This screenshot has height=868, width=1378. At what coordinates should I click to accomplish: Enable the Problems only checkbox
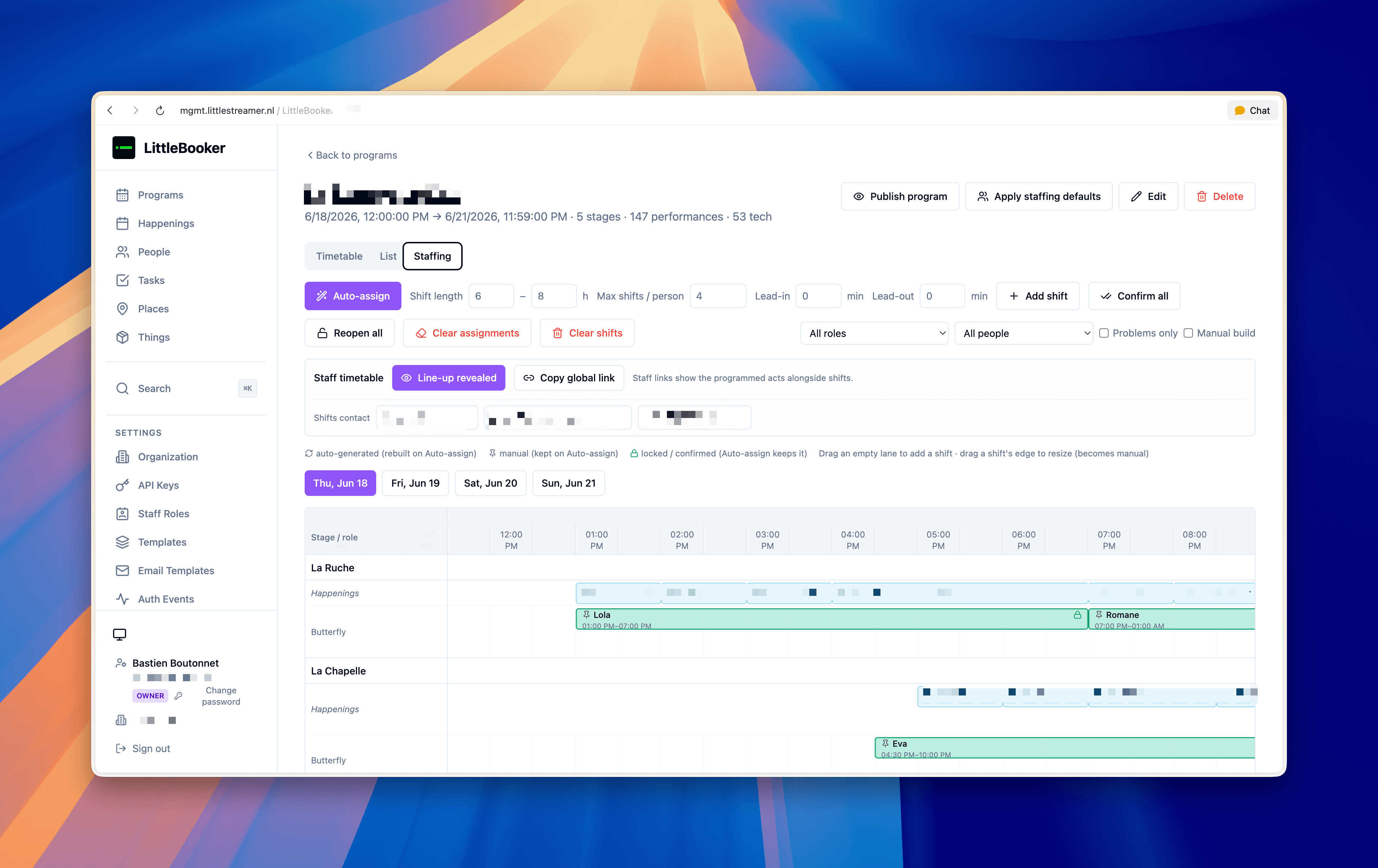click(1104, 333)
